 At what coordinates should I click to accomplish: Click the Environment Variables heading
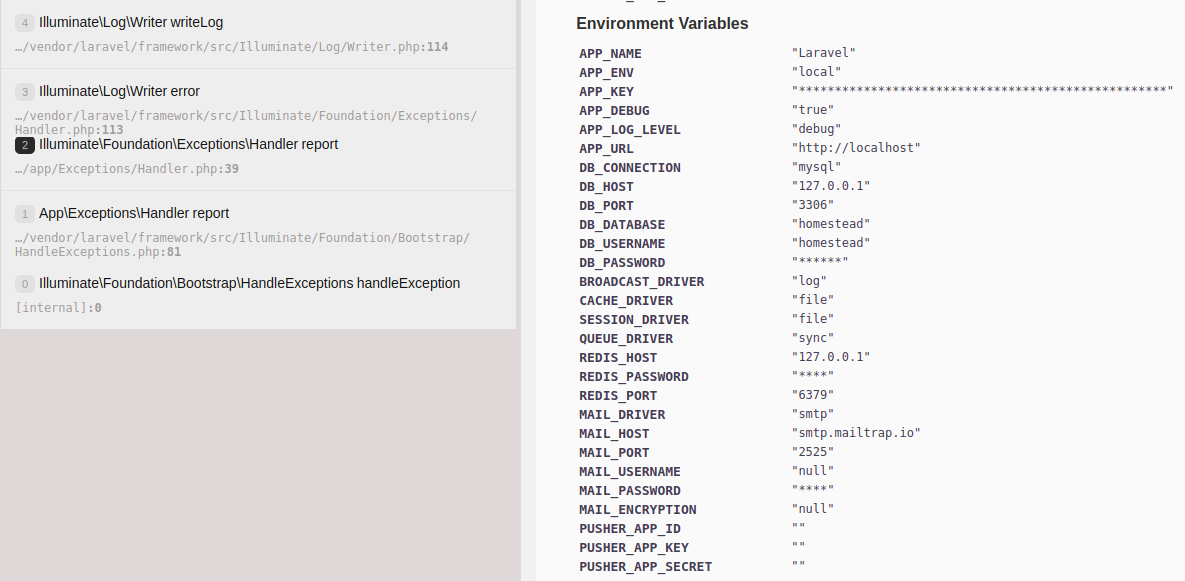662,24
